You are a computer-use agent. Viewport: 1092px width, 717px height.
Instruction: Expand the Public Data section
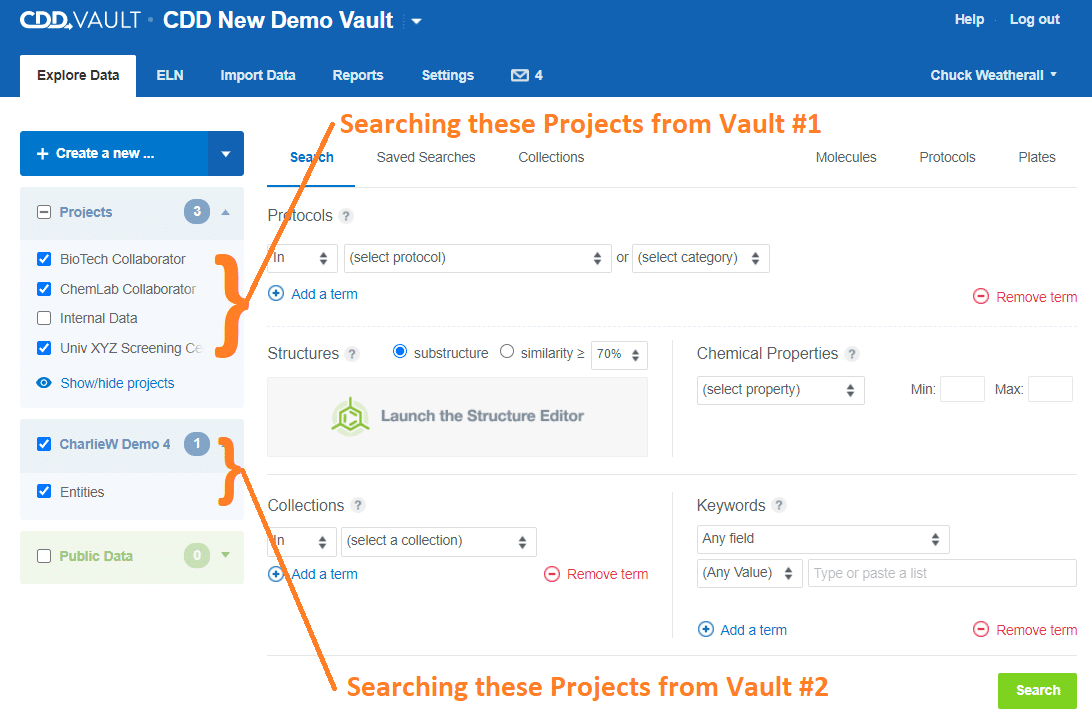pos(226,555)
